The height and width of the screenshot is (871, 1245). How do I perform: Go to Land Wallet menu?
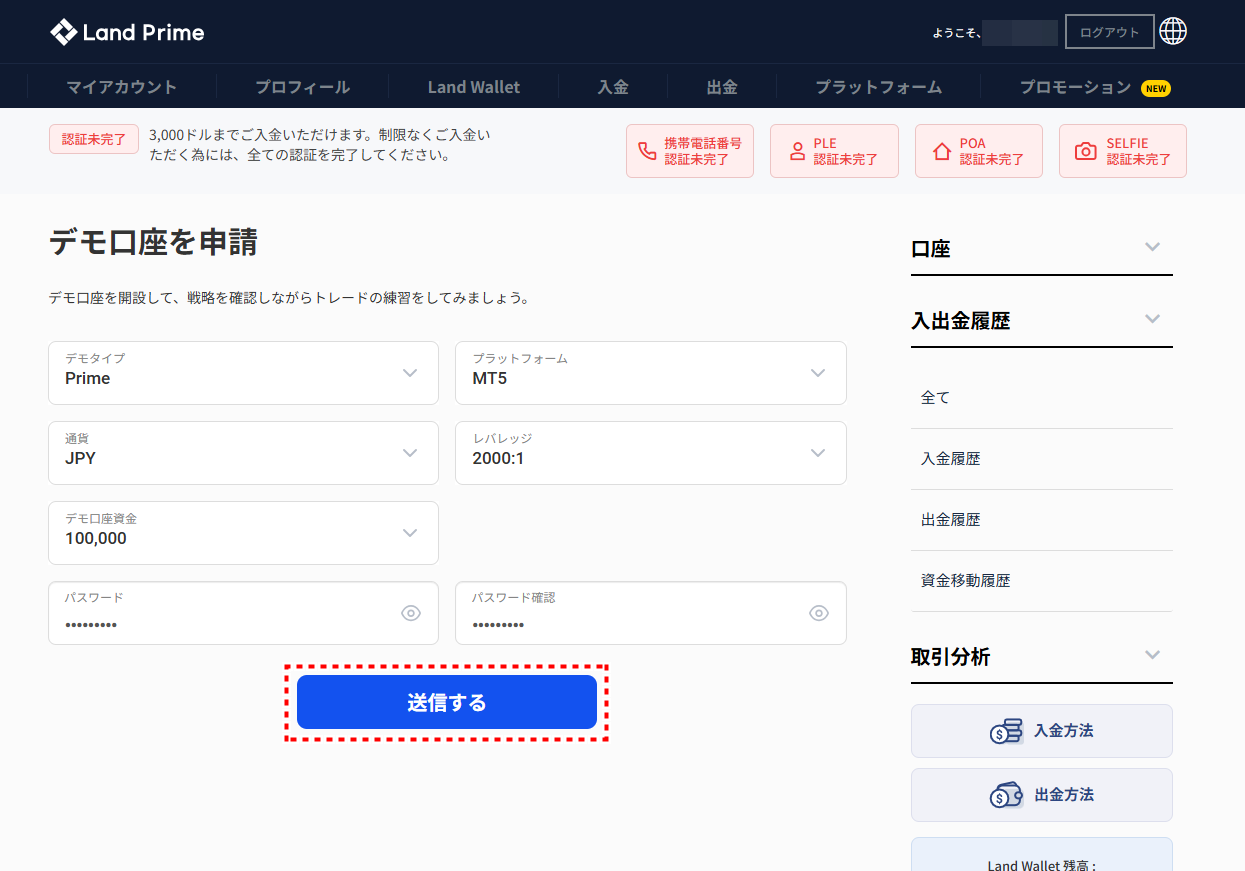pyautogui.click(x=474, y=87)
